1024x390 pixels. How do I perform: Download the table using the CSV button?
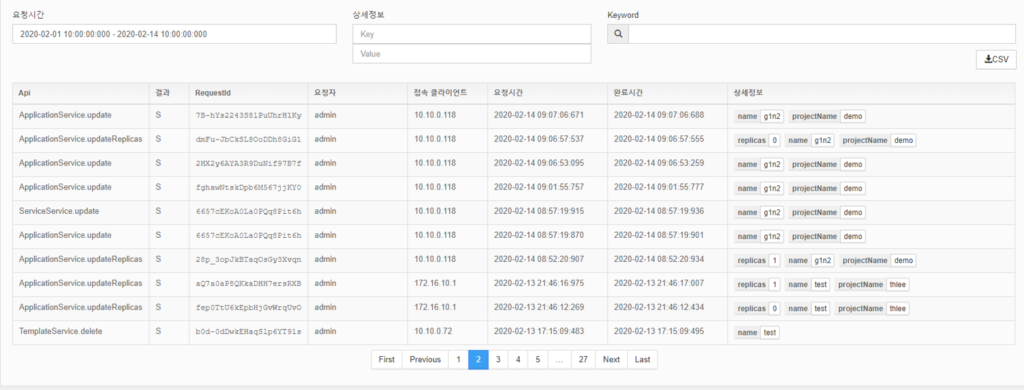pos(996,59)
